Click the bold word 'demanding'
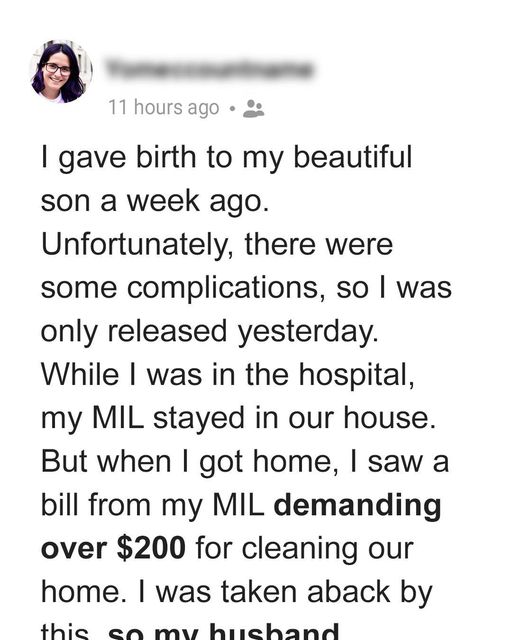Viewport: 512px width, 640px height. click(358, 506)
